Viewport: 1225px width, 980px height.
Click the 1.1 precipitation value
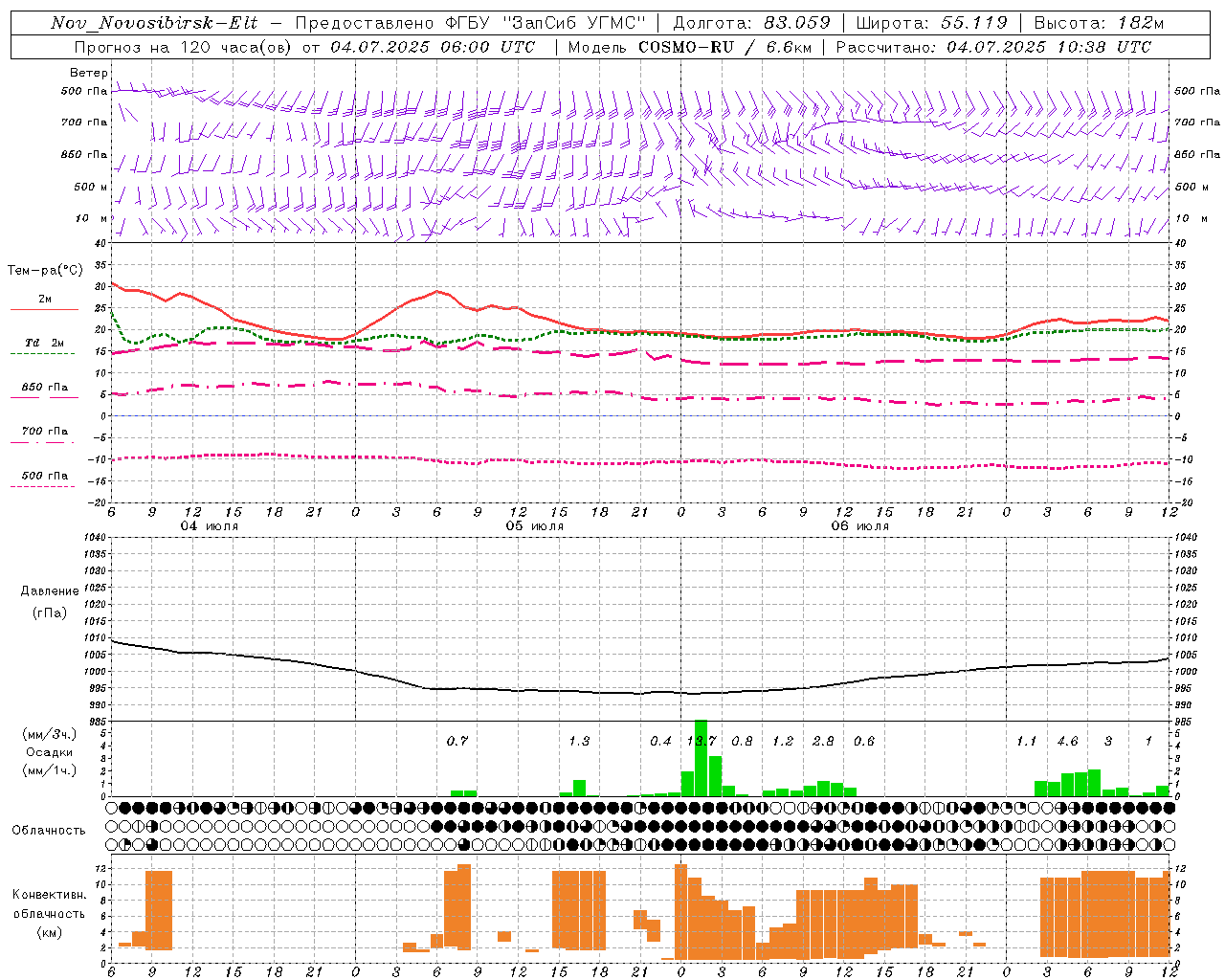pos(1027,741)
